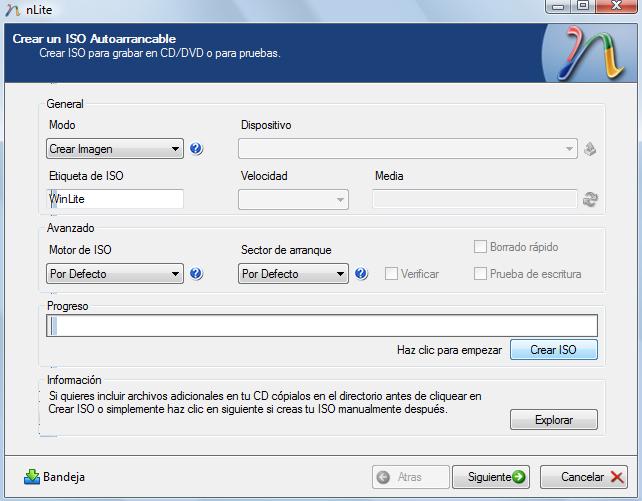
Task: Enable the Verificar checkbox
Action: pos(392,273)
